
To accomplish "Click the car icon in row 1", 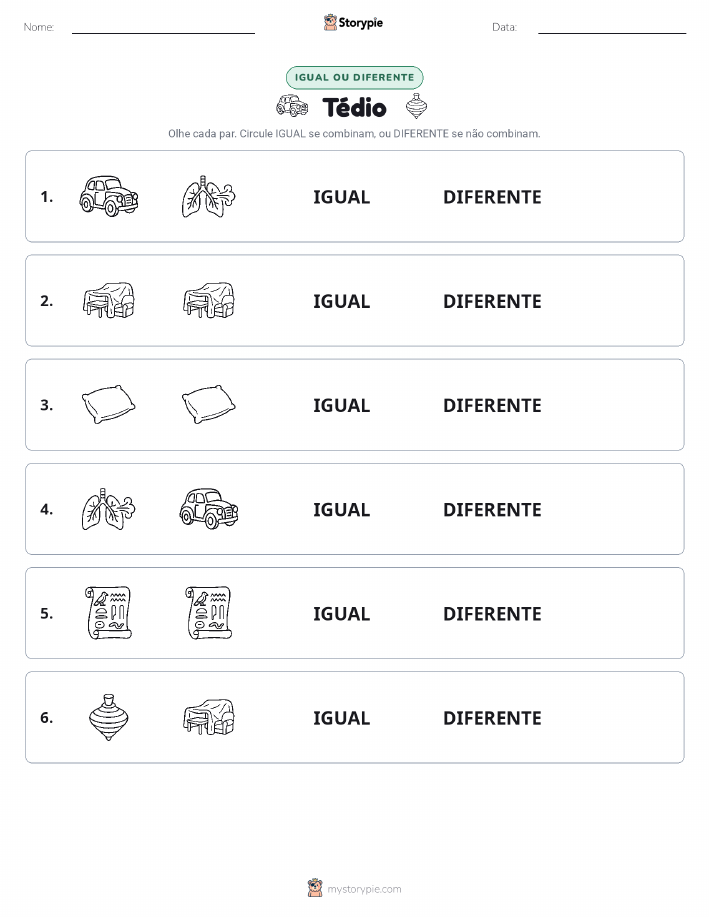I will [109, 196].
